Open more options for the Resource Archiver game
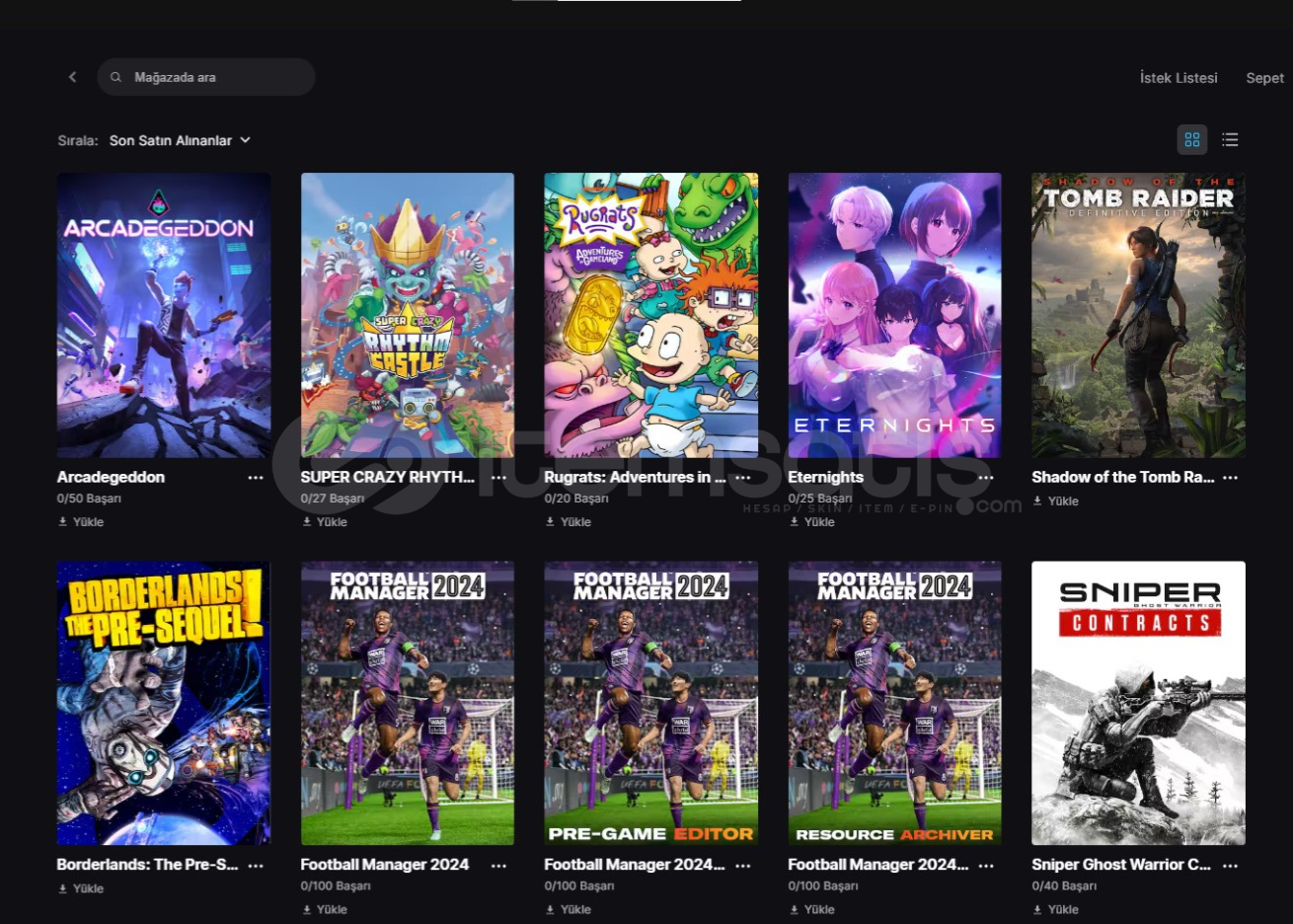 (986, 866)
